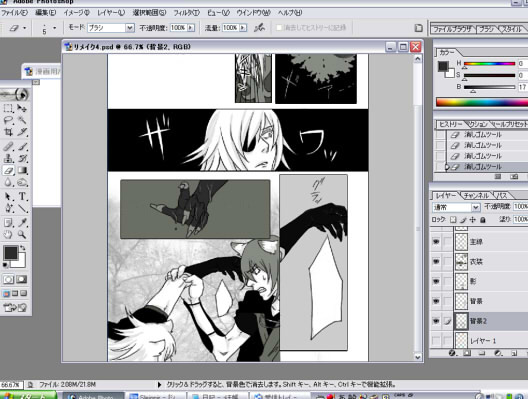This screenshot has height=399, width=528.
Task: Select the Line tool
Action: click(22, 208)
